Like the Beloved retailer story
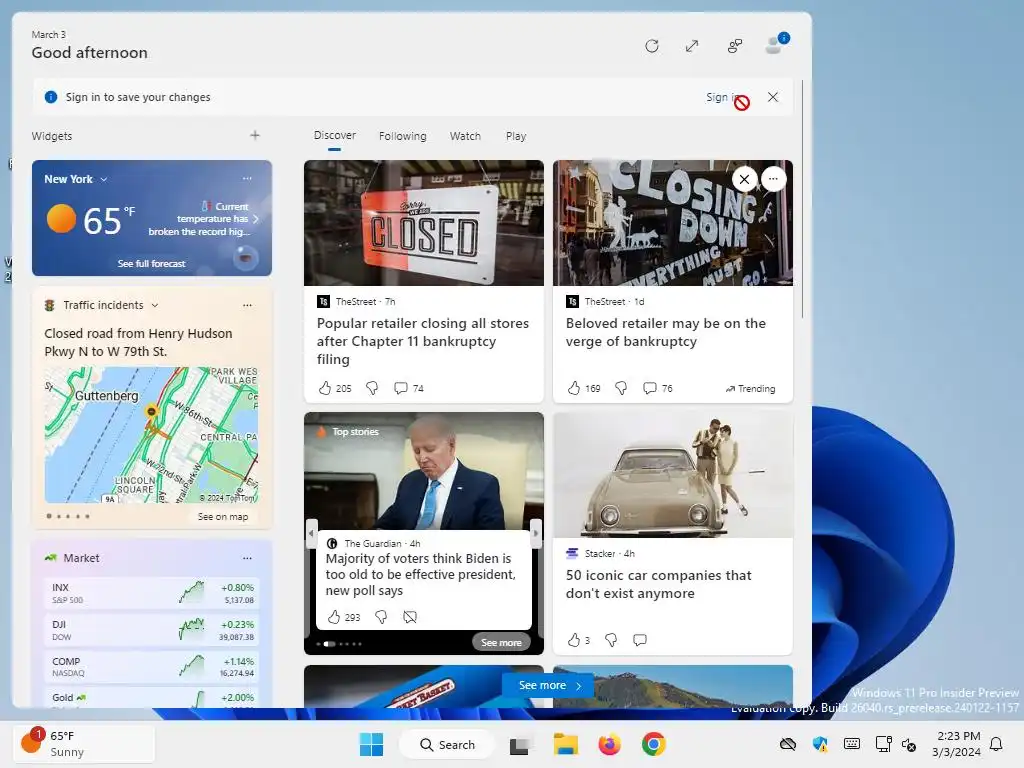The width and height of the screenshot is (1024, 768). pyautogui.click(x=574, y=388)
